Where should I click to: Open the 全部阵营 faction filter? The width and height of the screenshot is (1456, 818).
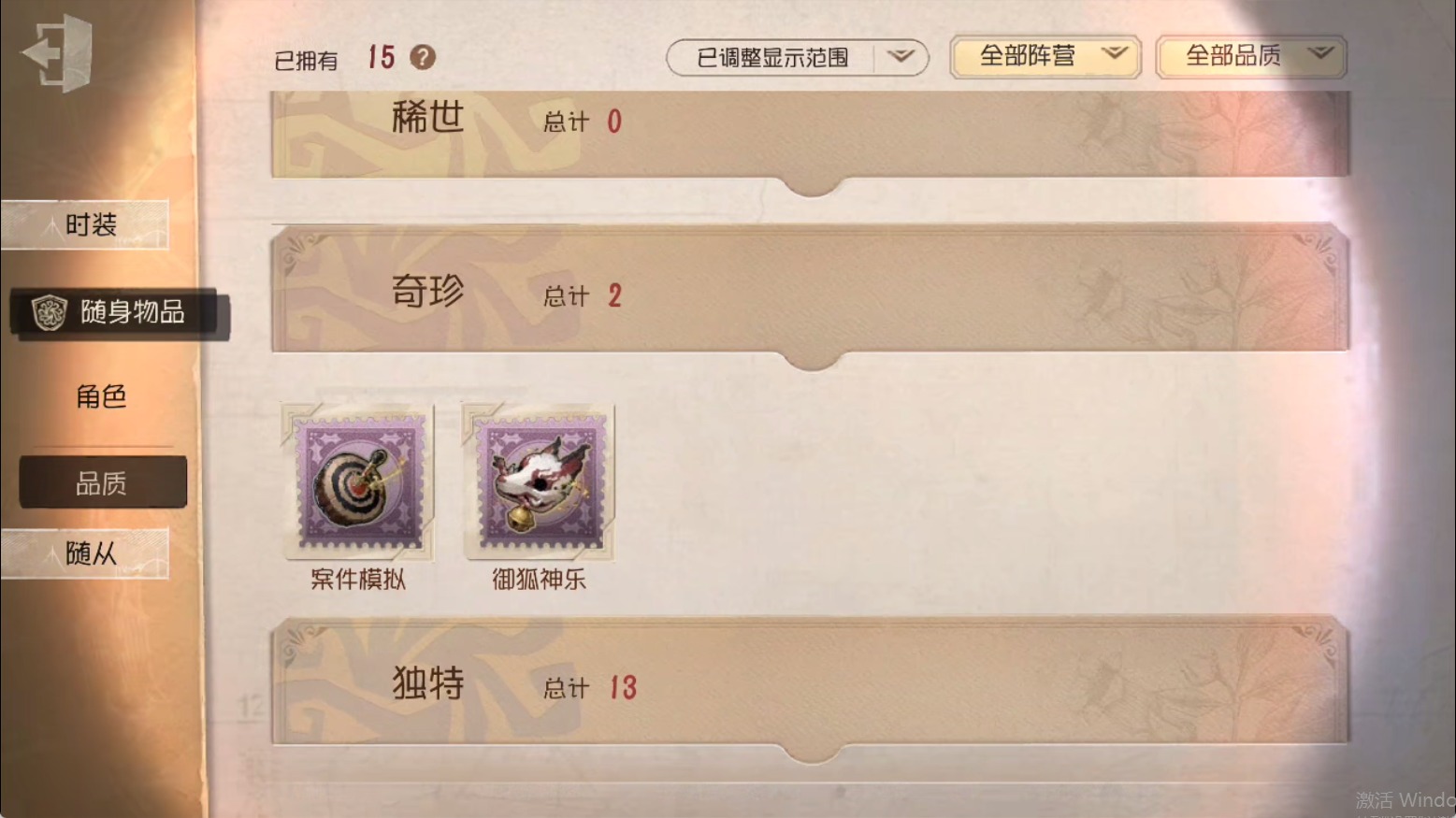[1045, 57]
